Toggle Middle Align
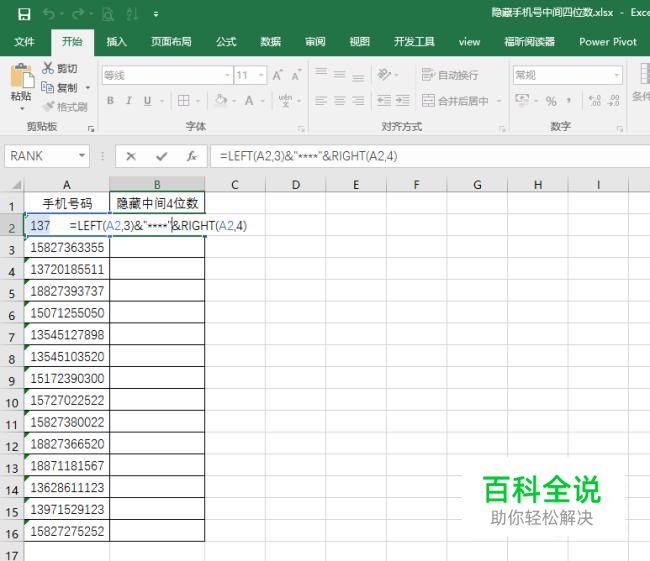The image size is (650, 561). coord(340,75)
